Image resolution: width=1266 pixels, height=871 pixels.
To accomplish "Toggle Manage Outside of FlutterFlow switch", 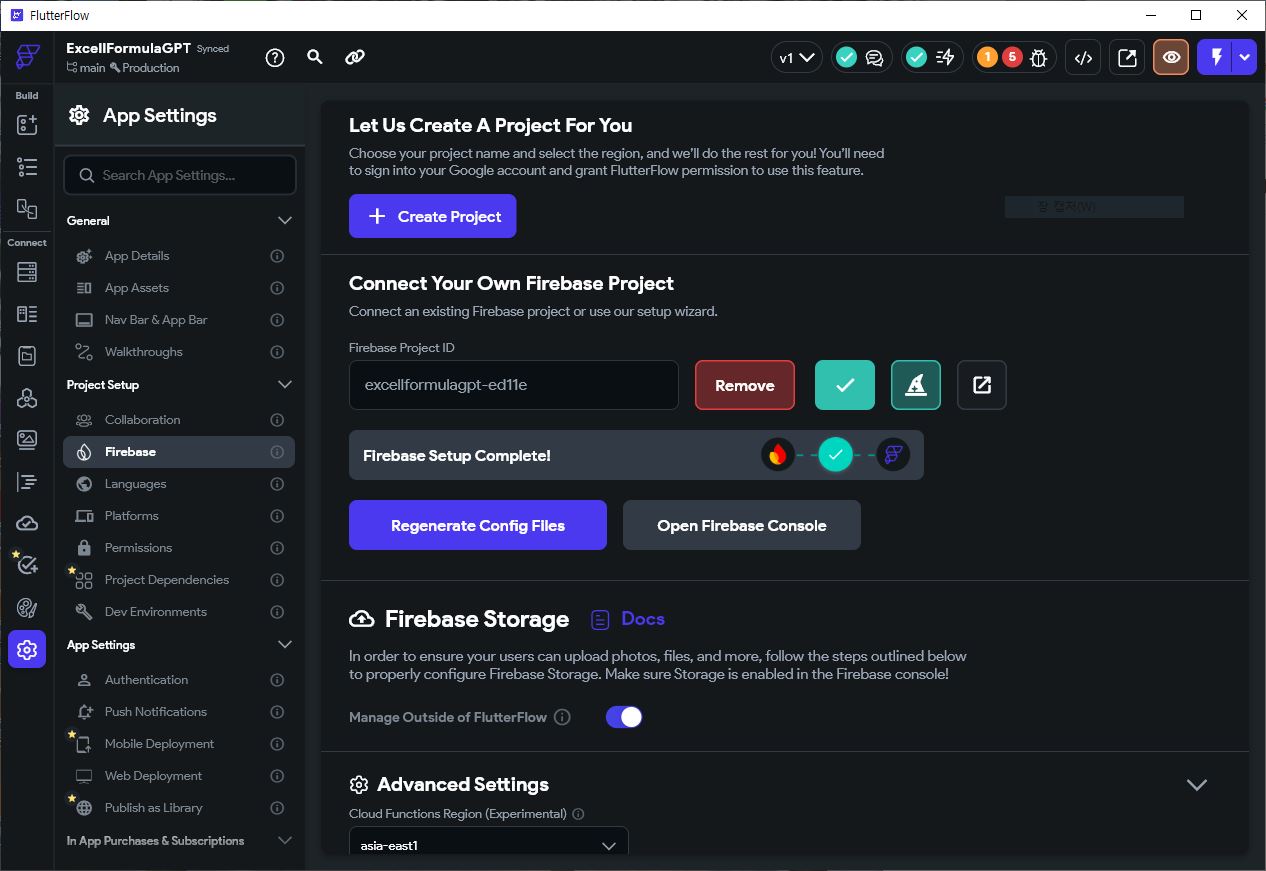I will tap(624, 717).
